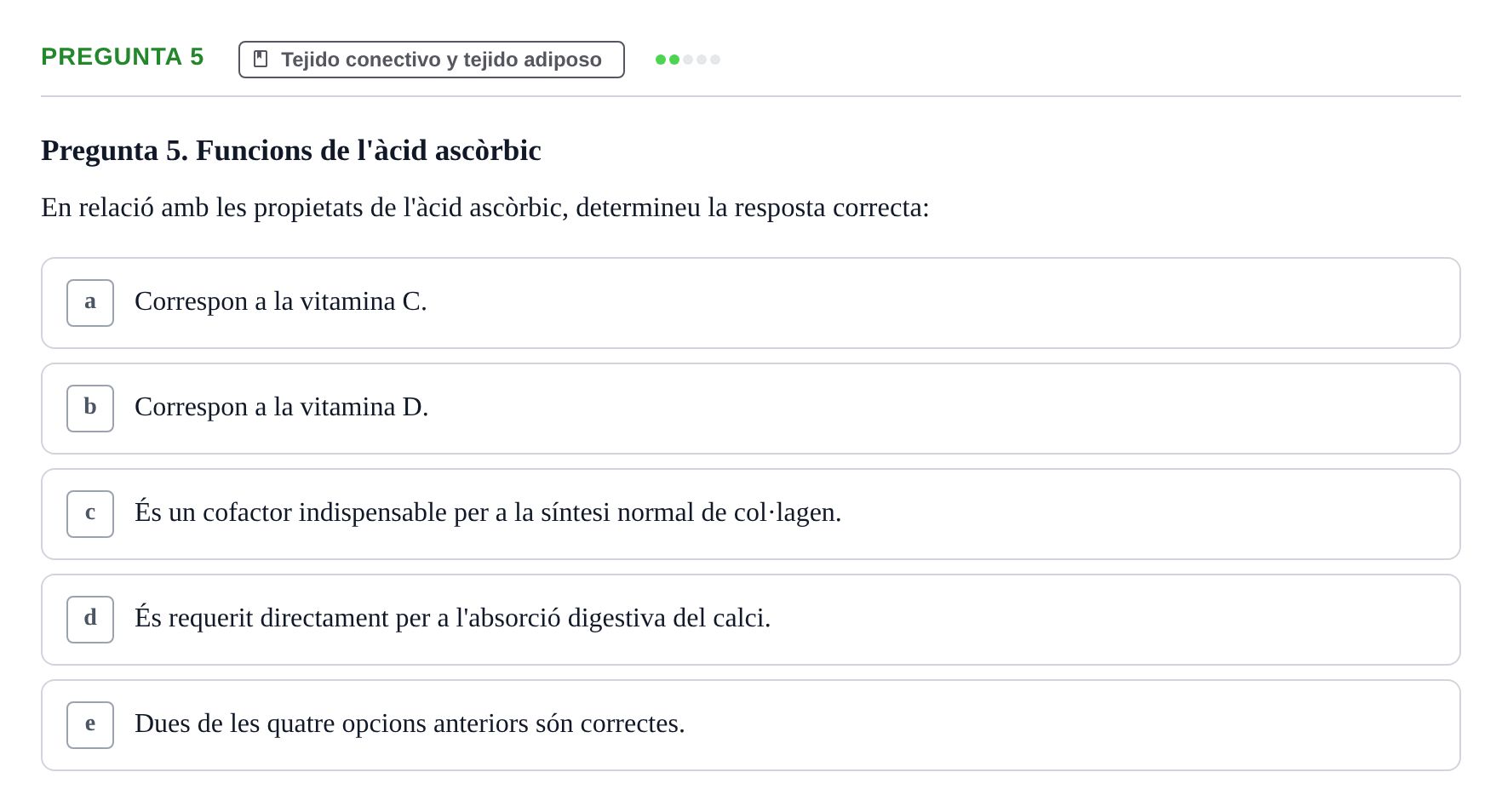The image size is (1502, 812).
Task: Select 'Dues de les quatre opcions' answer
Action: click(x=751, y=725)
